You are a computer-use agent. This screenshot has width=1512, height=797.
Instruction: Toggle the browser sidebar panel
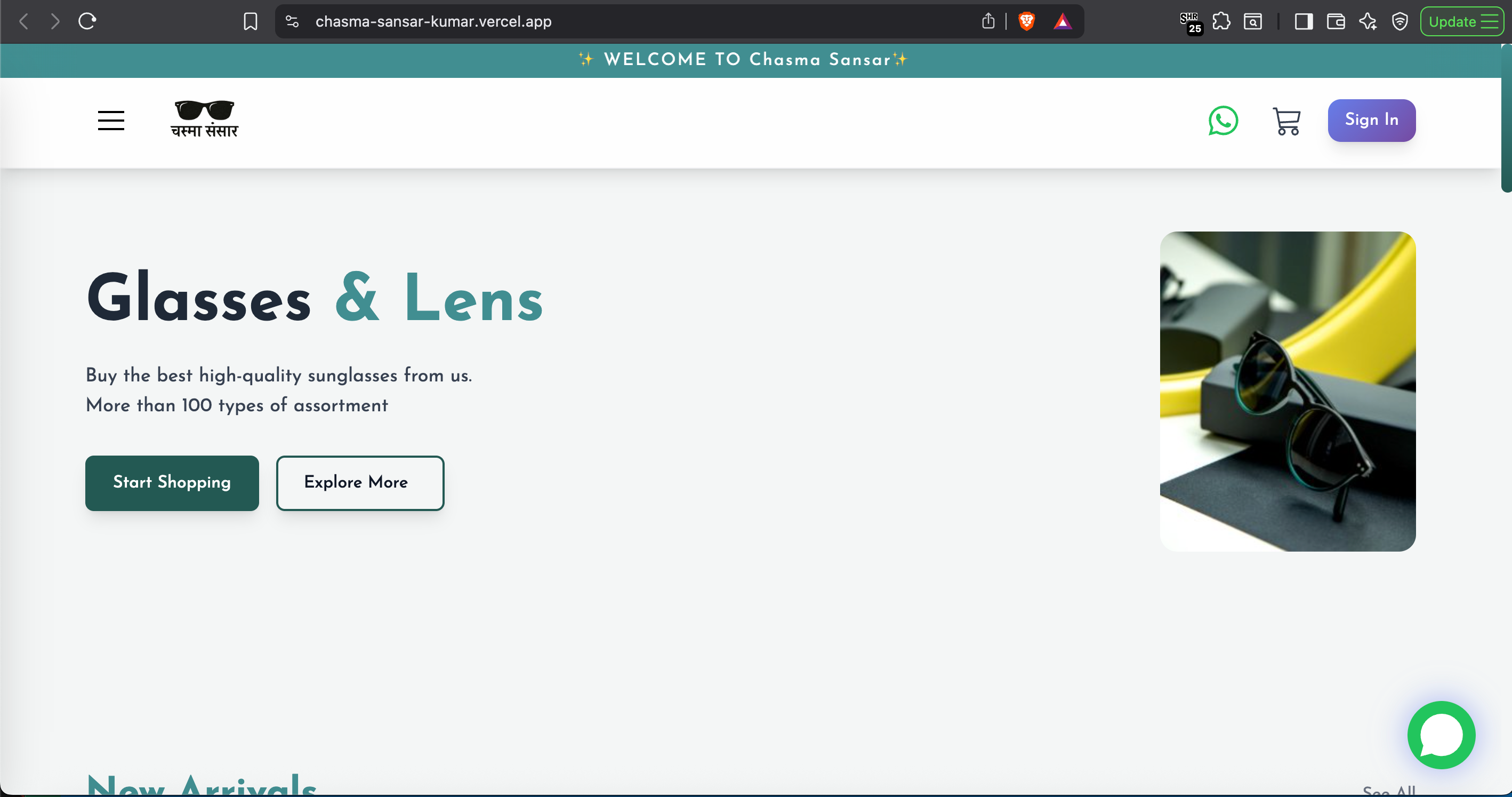point(1304,22)
